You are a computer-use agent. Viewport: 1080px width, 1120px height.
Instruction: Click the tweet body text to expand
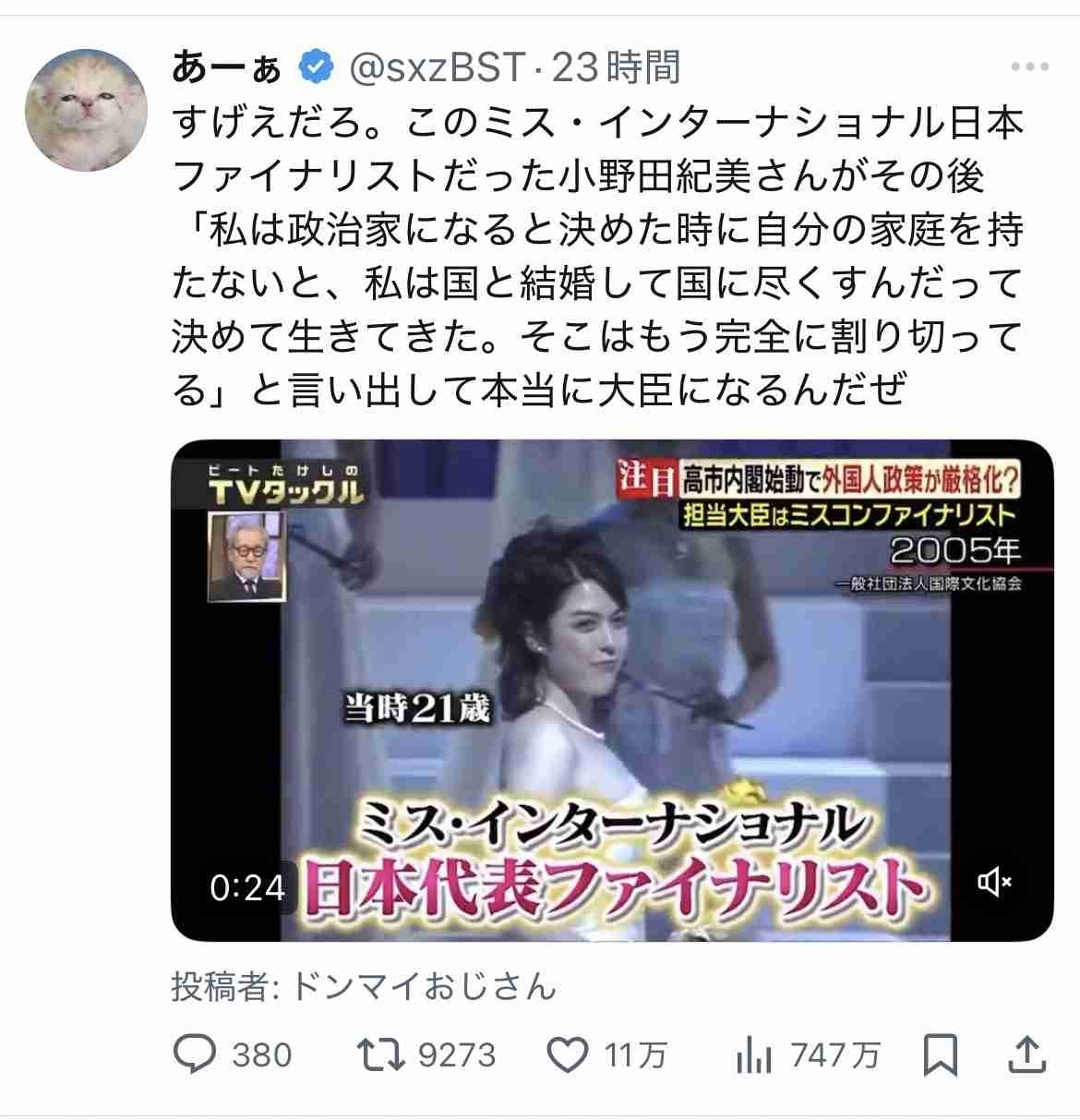coord(597,256)
